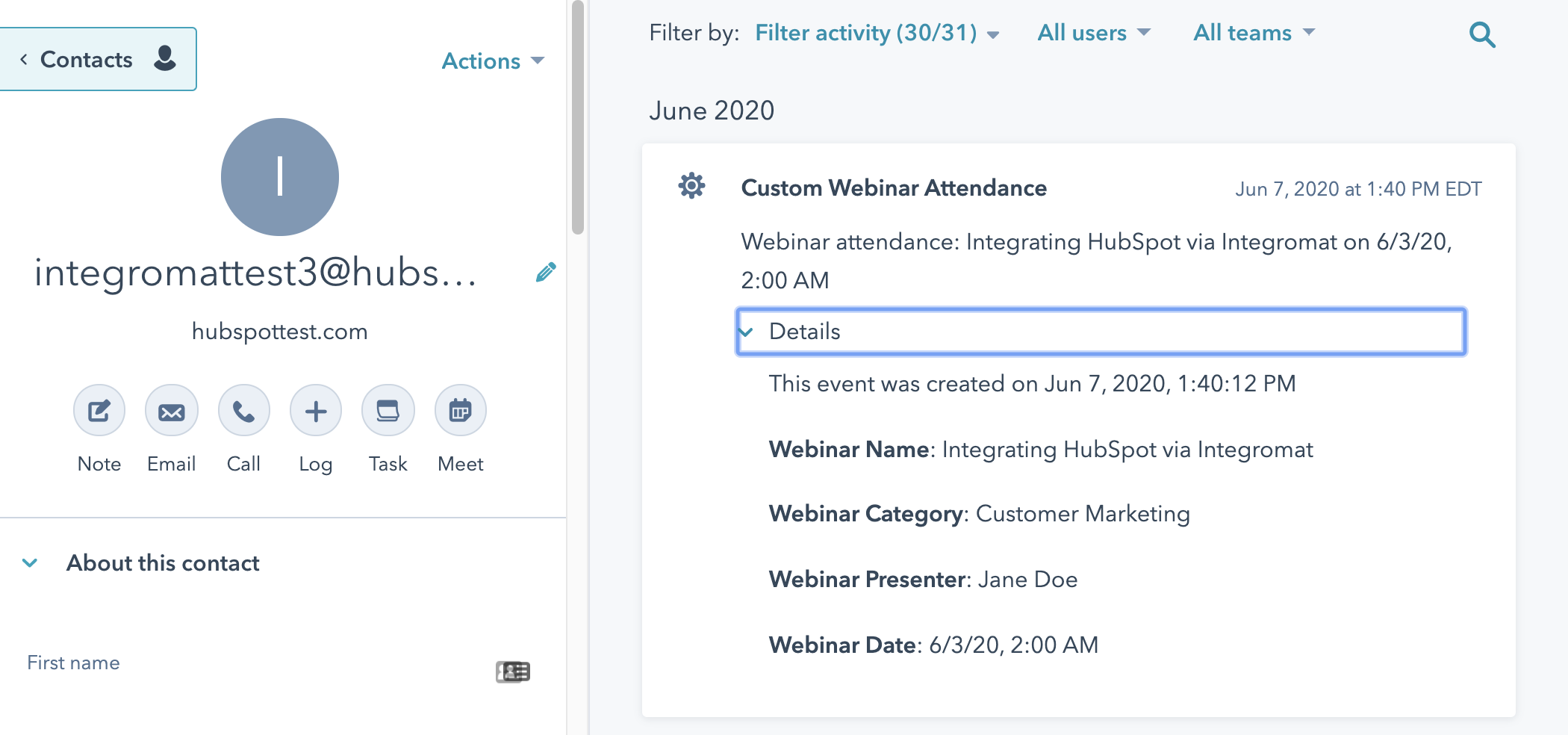
Task: Collapse the About this contact section
Action: click(29, 562)
